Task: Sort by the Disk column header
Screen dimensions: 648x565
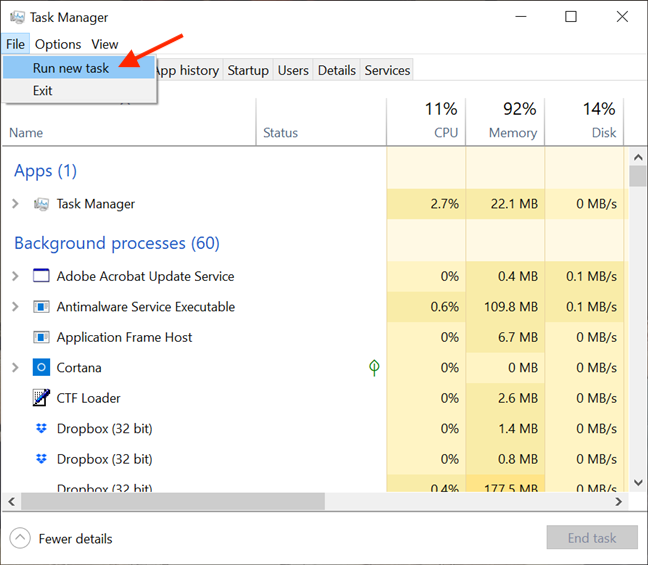Action: point(584,122)
